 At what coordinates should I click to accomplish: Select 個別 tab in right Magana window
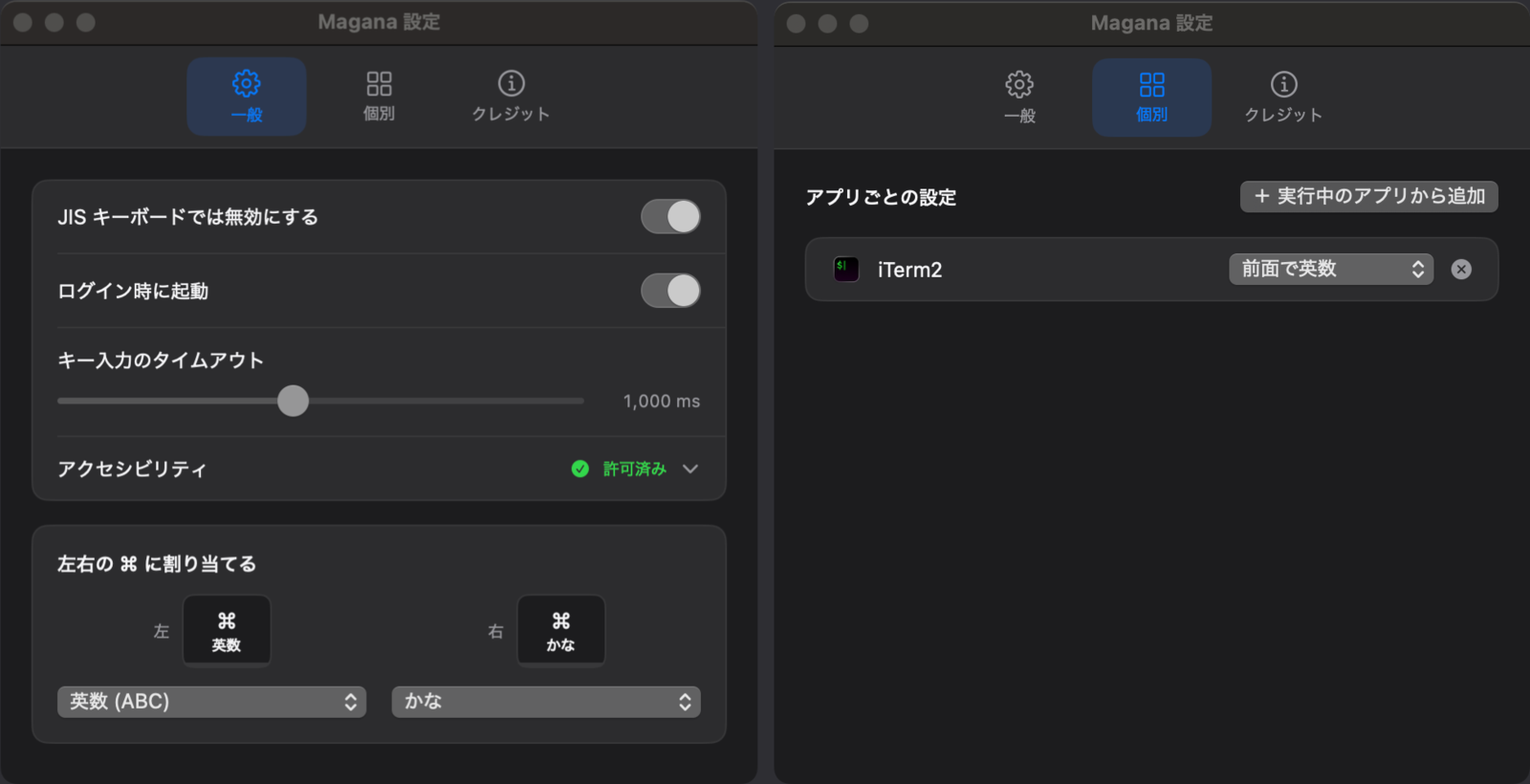point(1151,97)
